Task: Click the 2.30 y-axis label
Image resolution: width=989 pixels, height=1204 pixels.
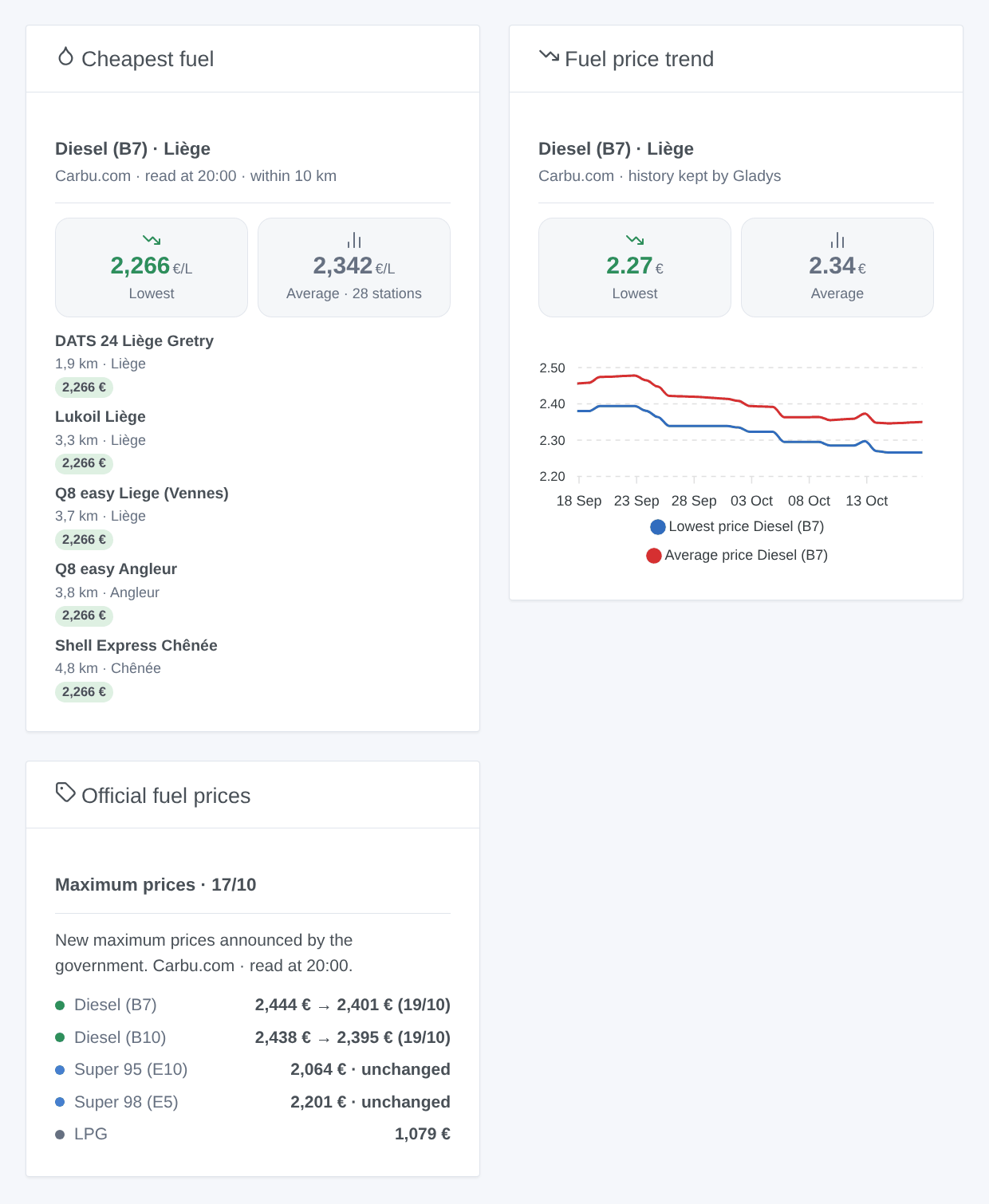Action: pos(552,440)
